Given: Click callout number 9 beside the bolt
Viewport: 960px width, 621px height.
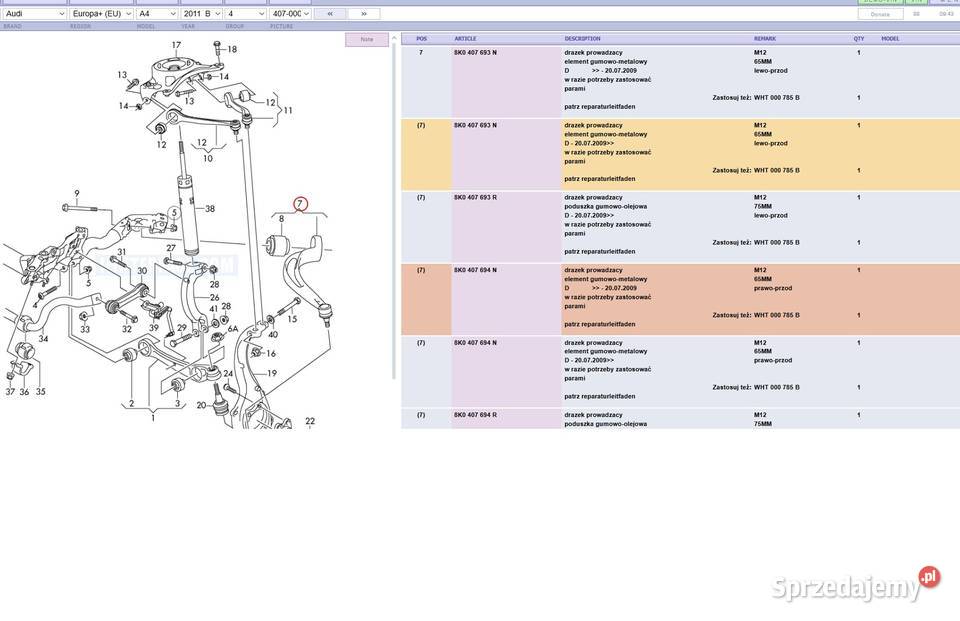Looking at the screenshot, I should click(x=76, y=193).
